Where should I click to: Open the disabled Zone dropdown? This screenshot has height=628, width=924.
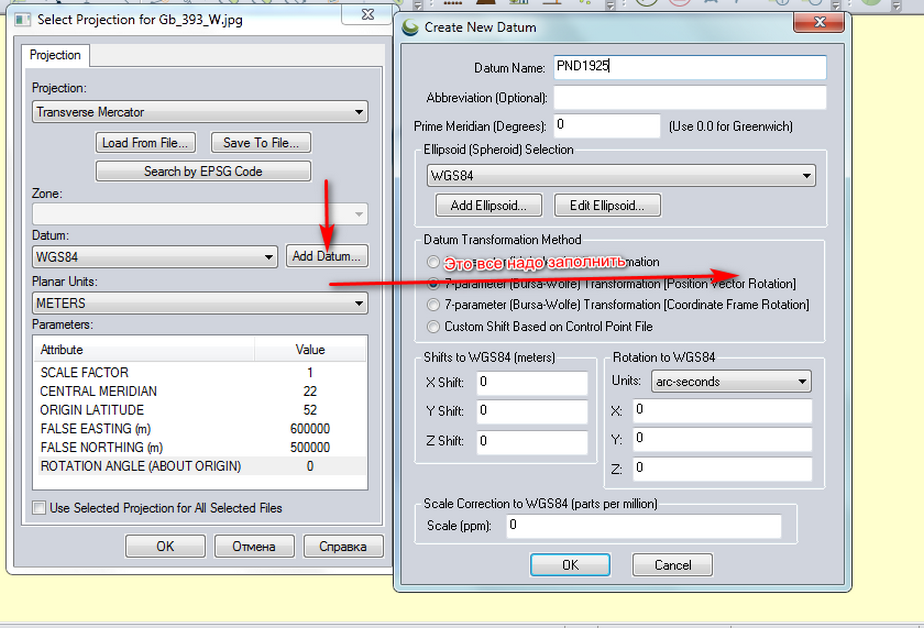(200, 214)
